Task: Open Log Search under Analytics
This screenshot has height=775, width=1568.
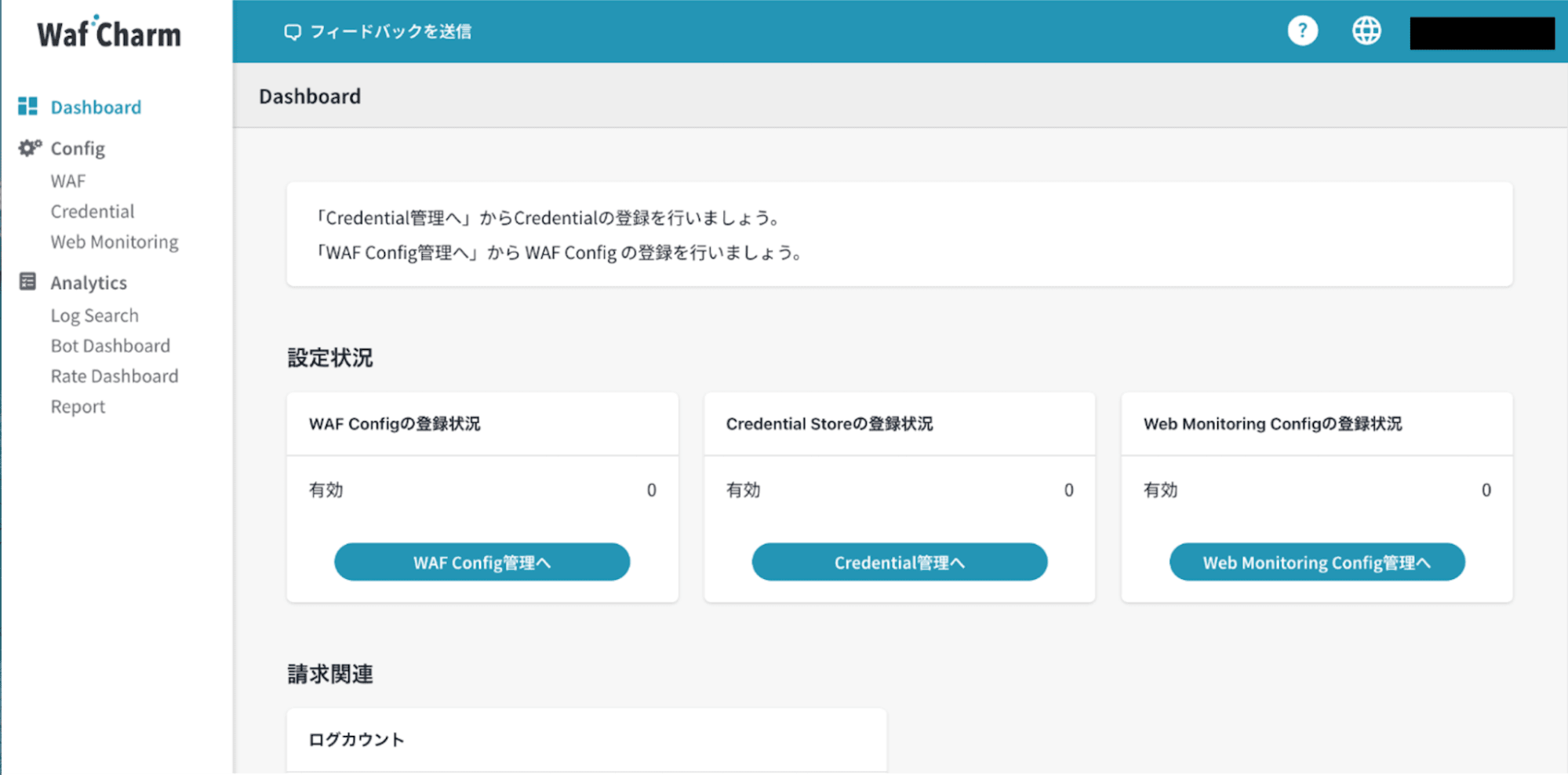Action: click(94, 315)
